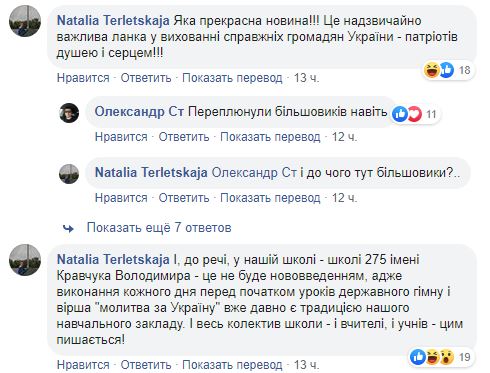Click thumbs-up reaction on school 275 comment
This screenshot has height=373, width=490.
tap(418, 357)
